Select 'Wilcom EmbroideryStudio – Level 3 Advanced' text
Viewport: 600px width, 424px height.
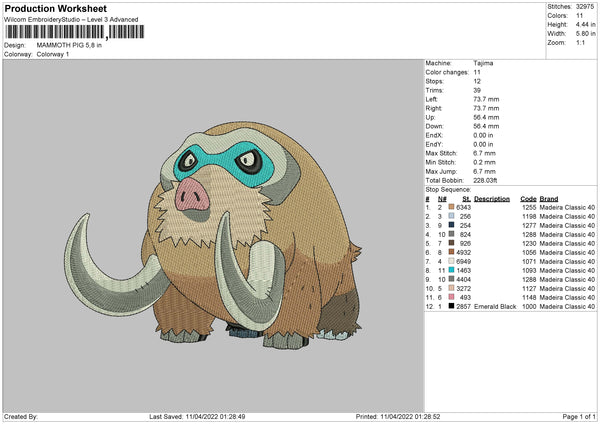(x=71, y=20)
